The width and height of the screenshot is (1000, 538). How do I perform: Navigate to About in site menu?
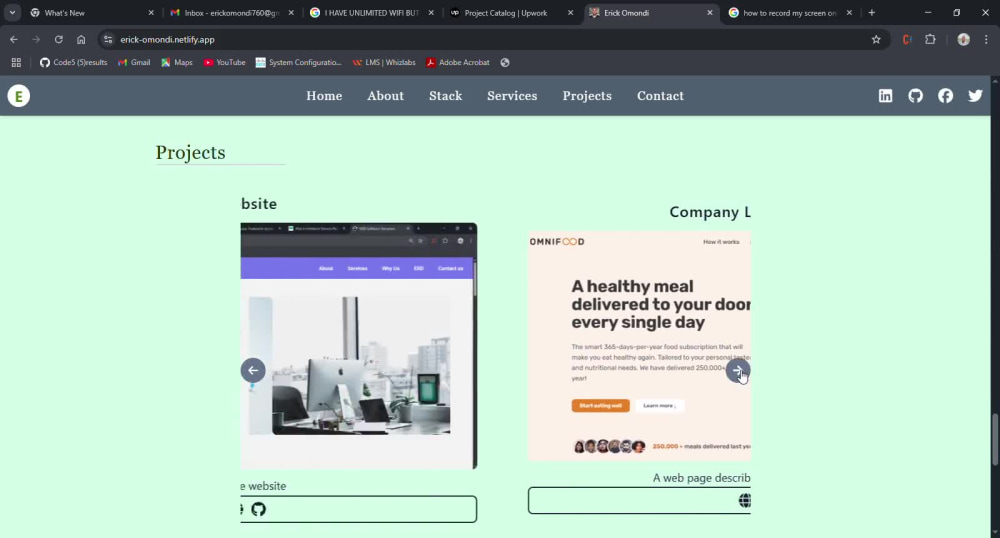click(385, 96)
